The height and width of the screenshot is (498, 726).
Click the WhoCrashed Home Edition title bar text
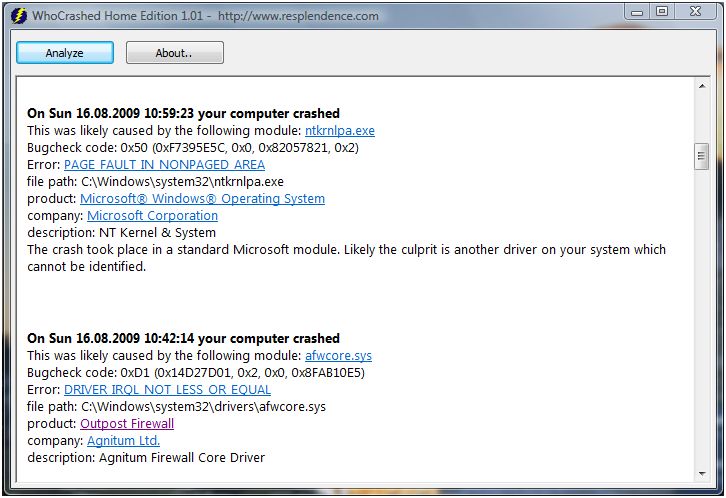click(x=205, y=16)
